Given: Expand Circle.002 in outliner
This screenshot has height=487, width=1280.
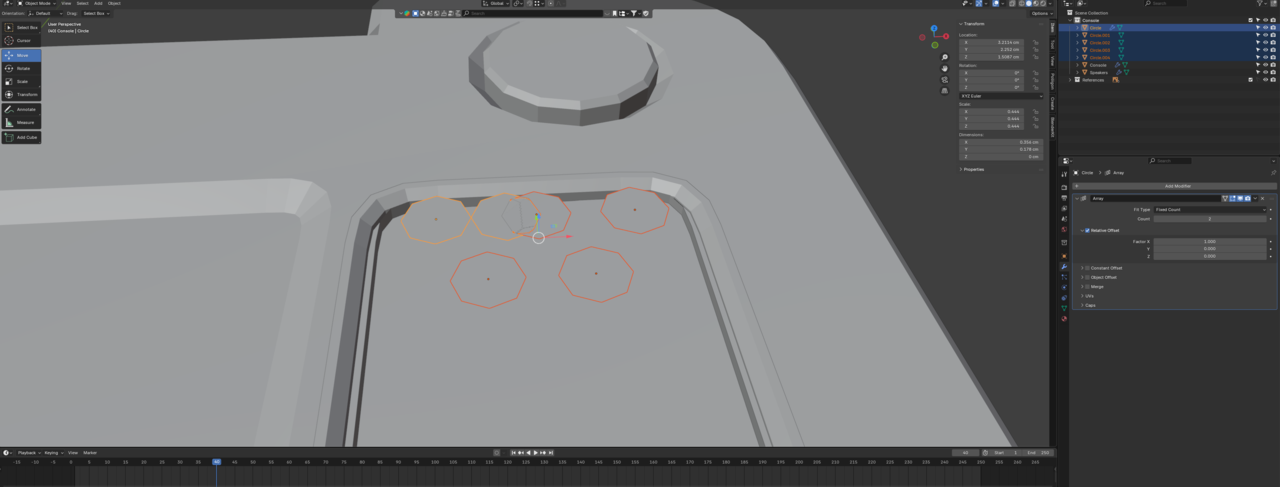Looking at the screenshot, I should click(x=1078, y=43).
